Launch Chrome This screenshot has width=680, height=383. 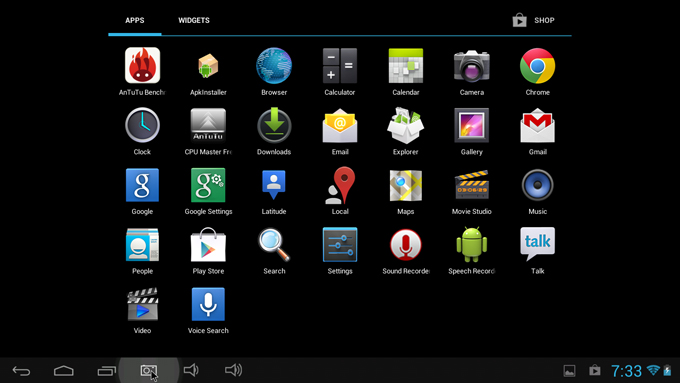pyautogui.click(x=537, y=65)
